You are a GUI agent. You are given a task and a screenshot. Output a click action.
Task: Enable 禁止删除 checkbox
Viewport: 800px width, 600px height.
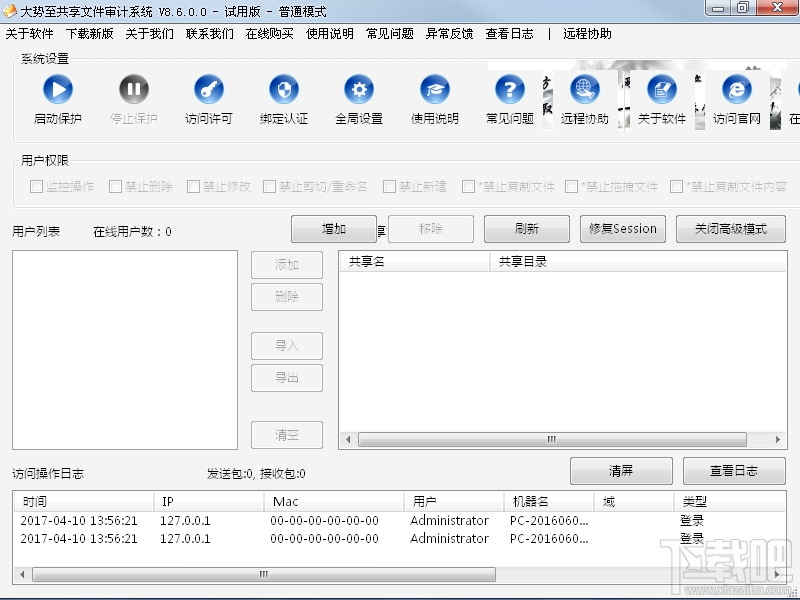[x=115, y=186]
